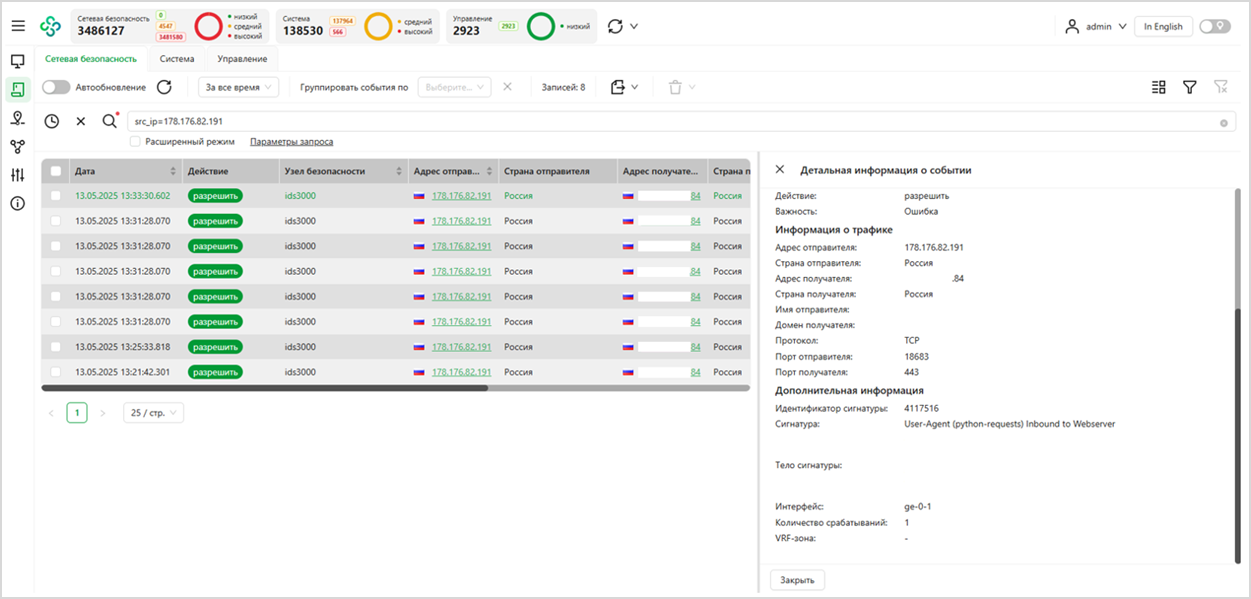Image resolution: width=1251 pixels, height=599 pixels.
Task: Open the 25 / стр. page size dropdown
Action: click(x=153, y=413)
